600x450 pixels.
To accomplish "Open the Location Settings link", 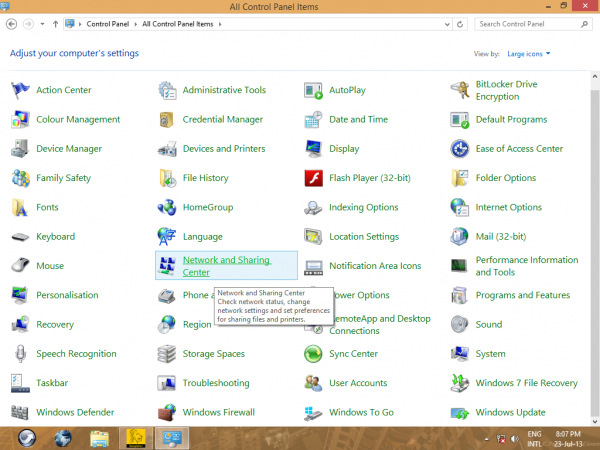I will tap(364, 237).
